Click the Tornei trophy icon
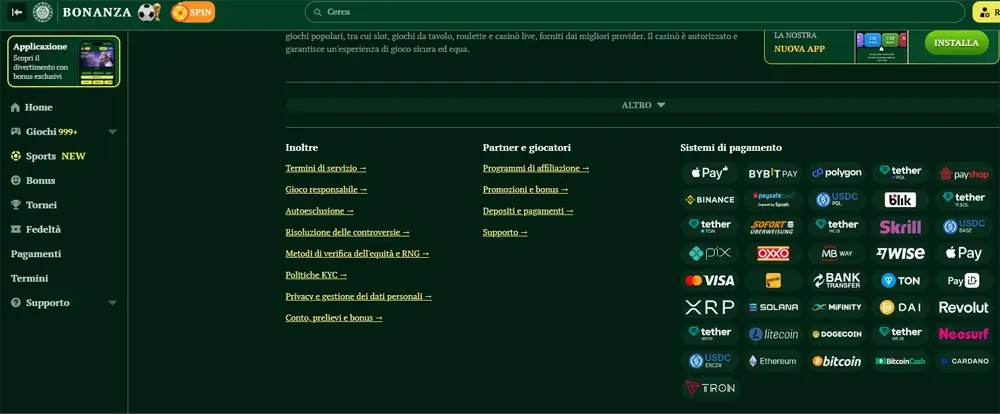The height and width of the screenshot is (414, 1000). [15, 205]
